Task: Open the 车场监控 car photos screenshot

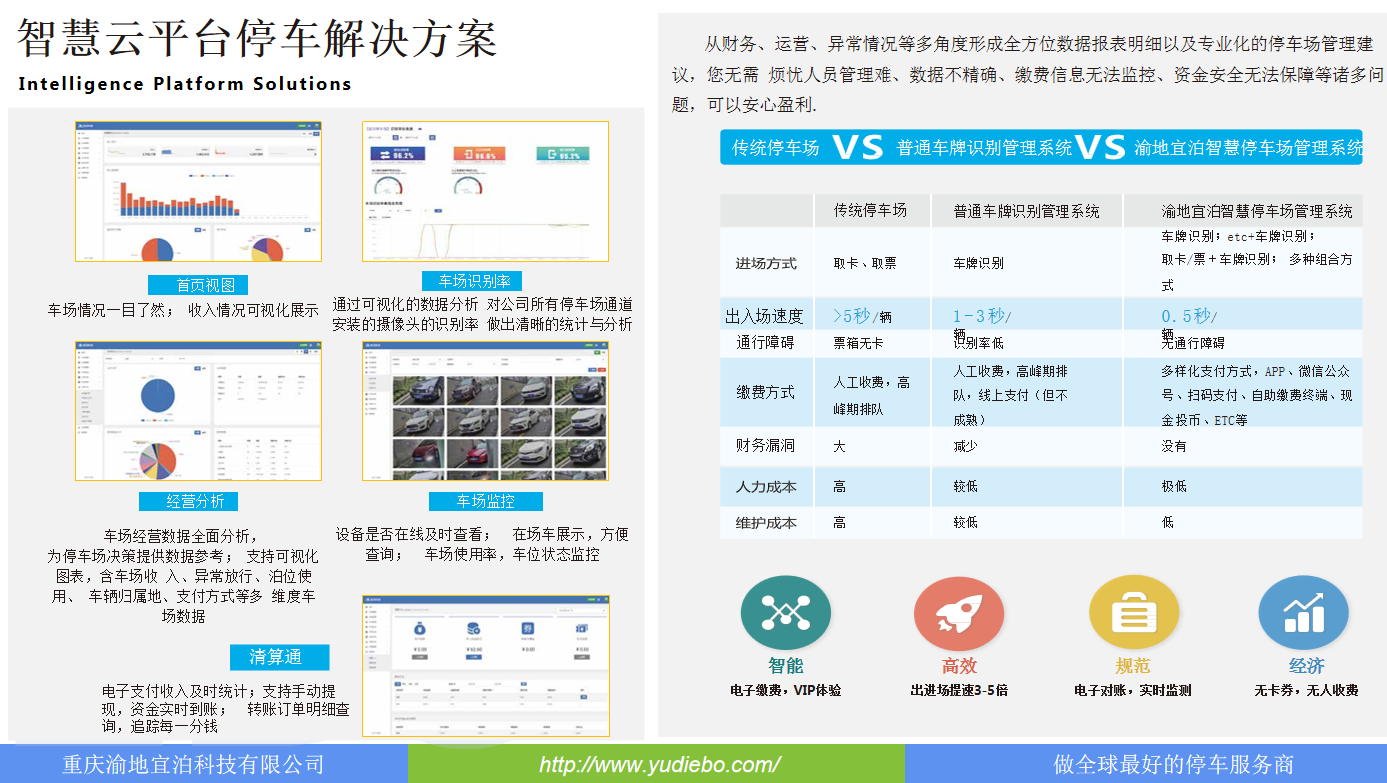Action: click(x=485, y=411)
